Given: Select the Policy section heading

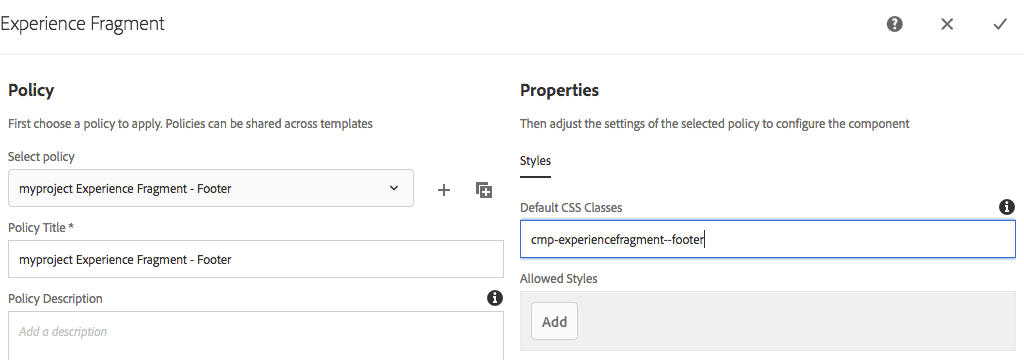Looking at the screenshot, I should coord(31,90).
